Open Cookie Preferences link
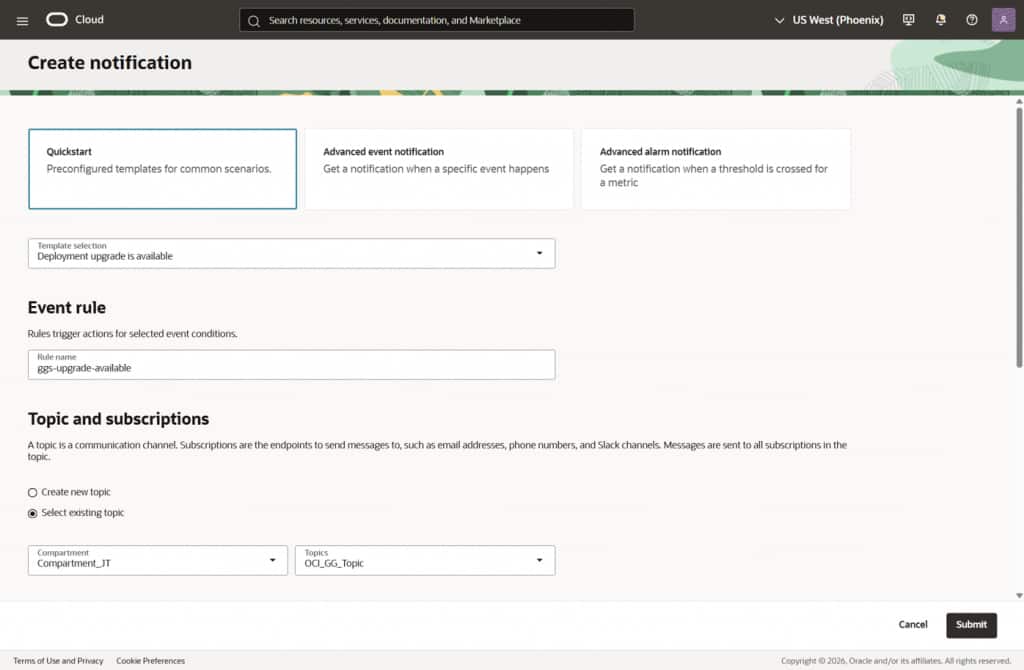The height and width of the screenshot is (670, 1024). coord(150,661)
